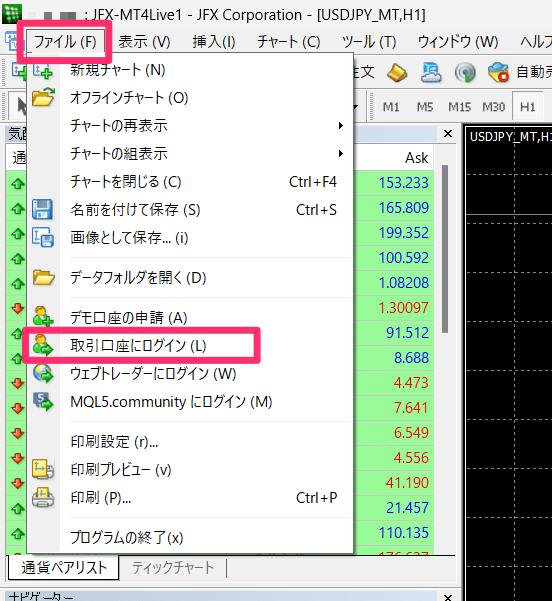Select 新規チャート (N) menu entry
The width and height of the screenshot is (552, 601).
(x=190, y=70)
